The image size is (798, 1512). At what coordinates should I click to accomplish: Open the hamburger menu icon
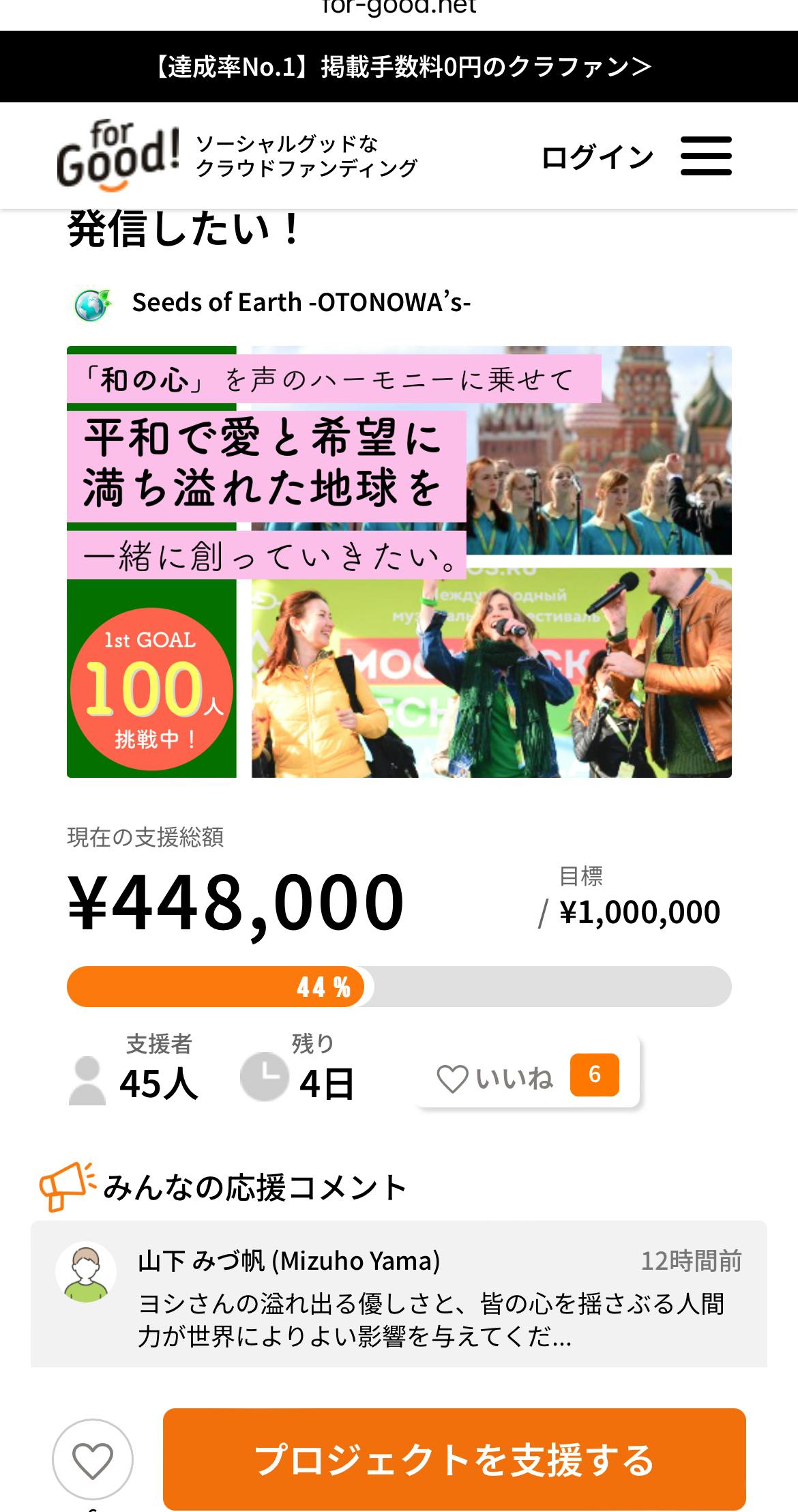coord(706,156)
